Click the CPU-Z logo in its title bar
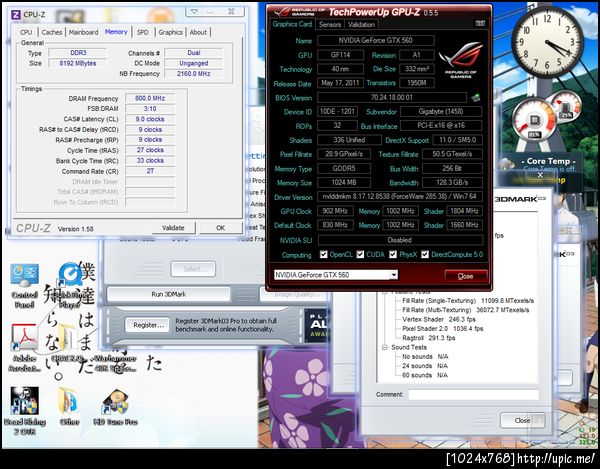 pyautogui.click(x=16, y=15)
